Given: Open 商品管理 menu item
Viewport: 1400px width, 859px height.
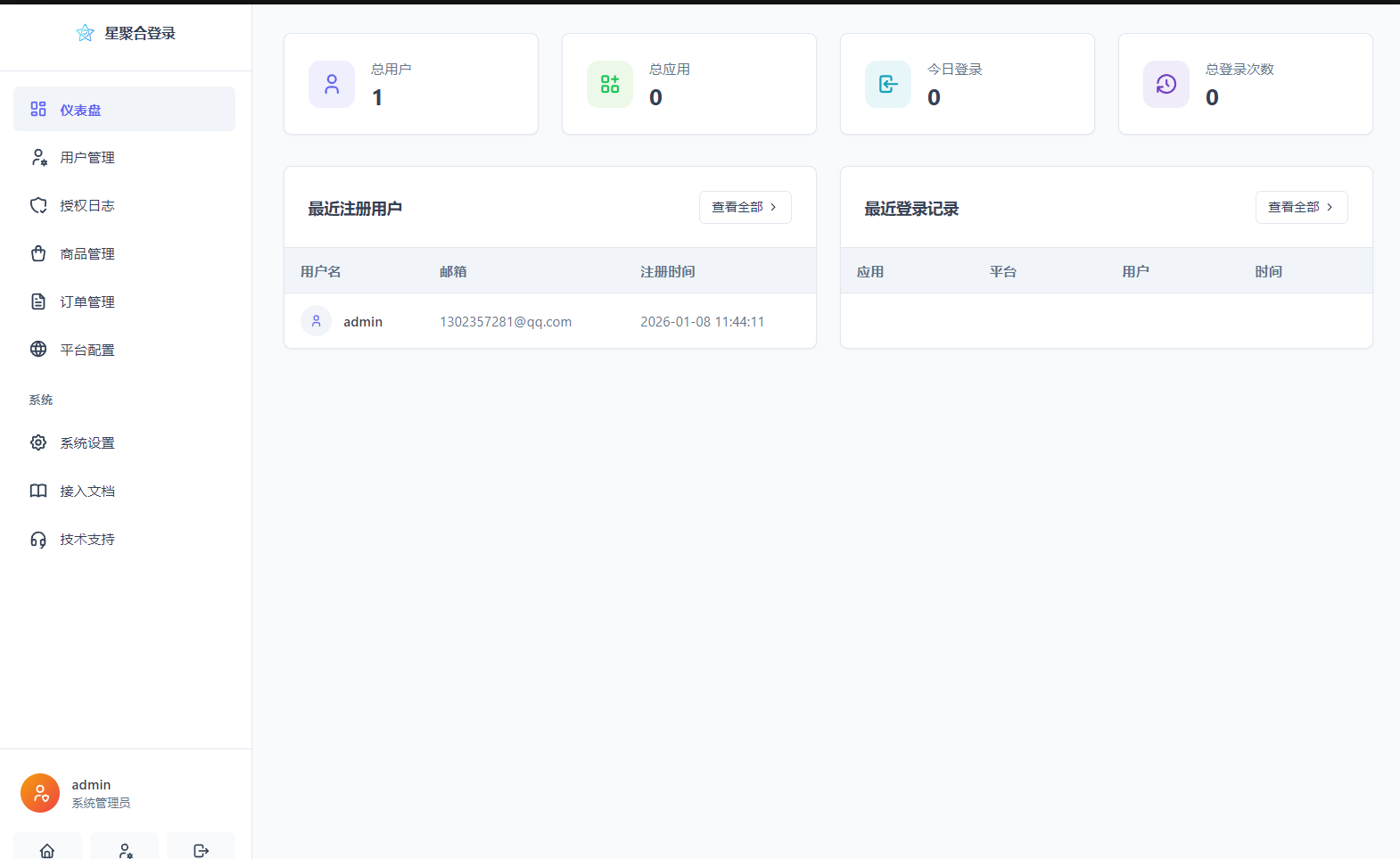Looking at the screenshot, I should pos(87,254).
